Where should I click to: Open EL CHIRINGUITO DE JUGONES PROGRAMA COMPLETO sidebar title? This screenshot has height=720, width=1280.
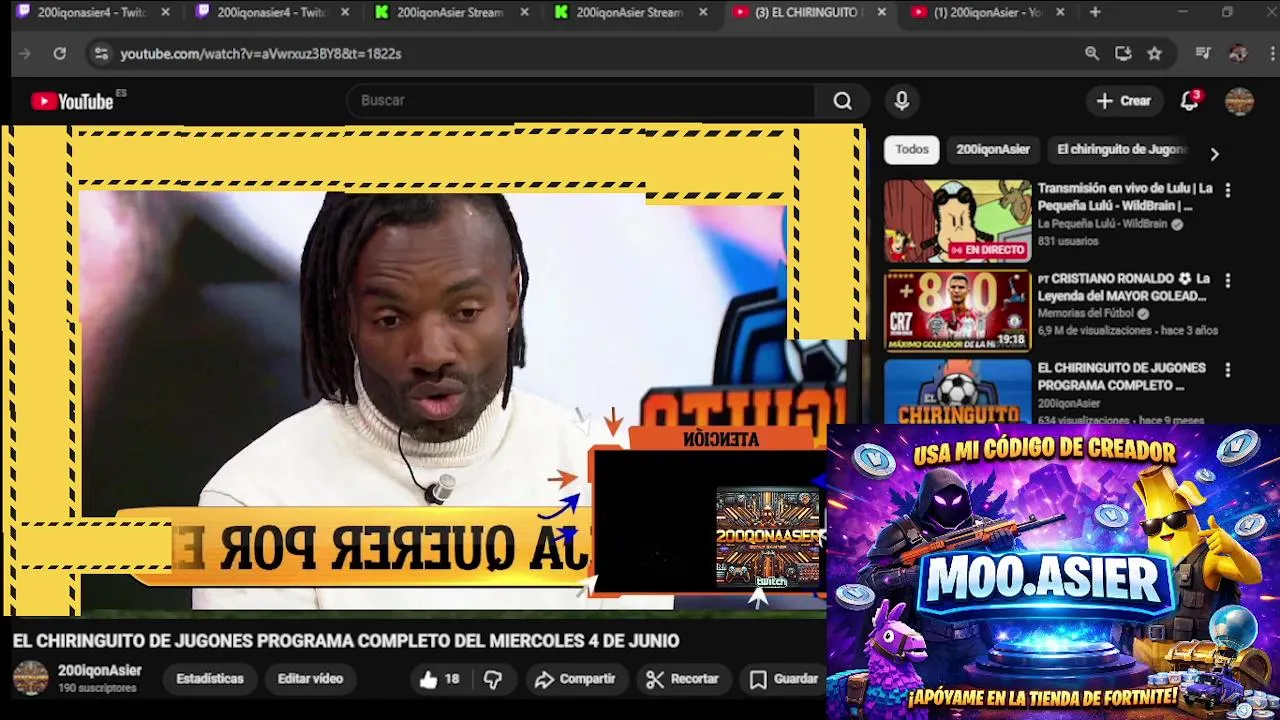pos(1121,377)
